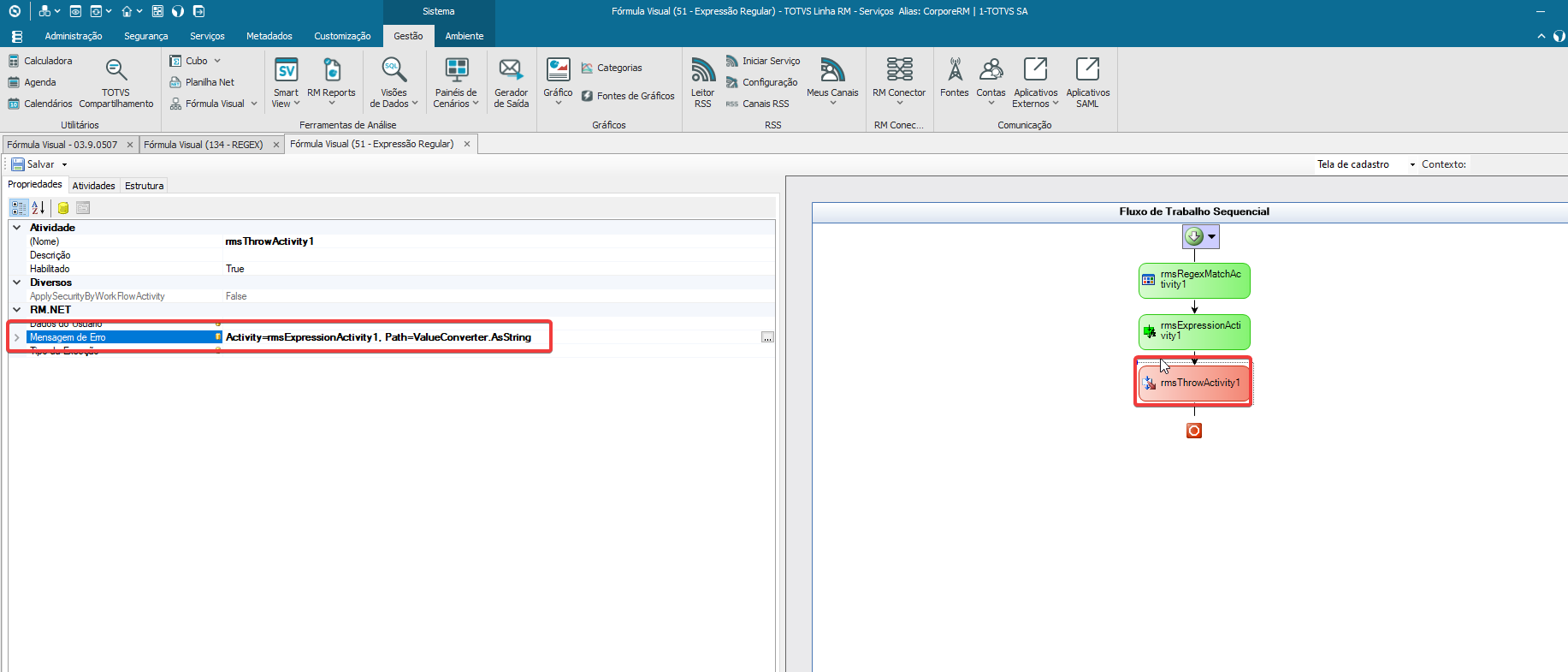Open RM Reports
Image resolution: width=1568 pixels, height=672 pixels.
pos(331,83)
